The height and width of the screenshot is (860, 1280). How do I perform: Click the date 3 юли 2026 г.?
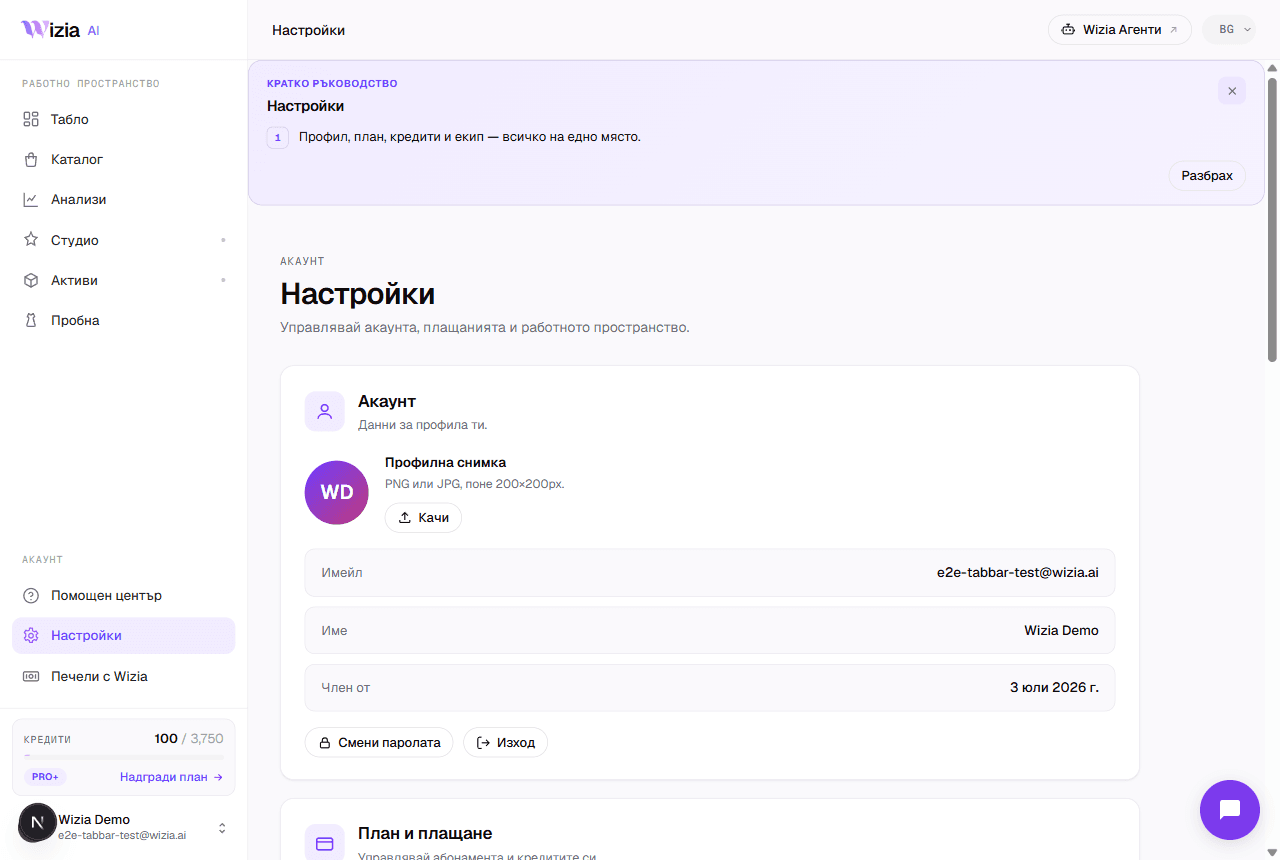[x=1054, y=688]
